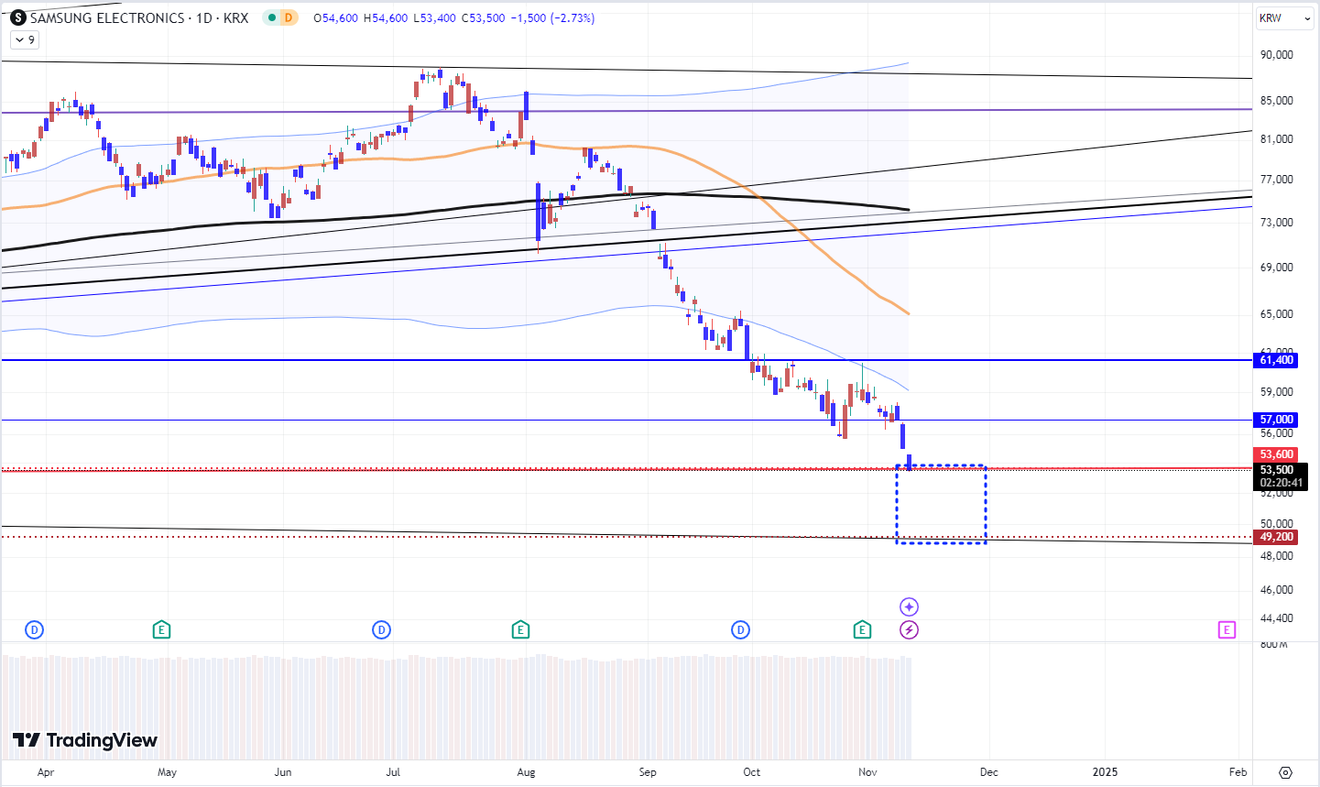
Task: Click the 81,000 price axis label
Action: [x=1276, y=139]
